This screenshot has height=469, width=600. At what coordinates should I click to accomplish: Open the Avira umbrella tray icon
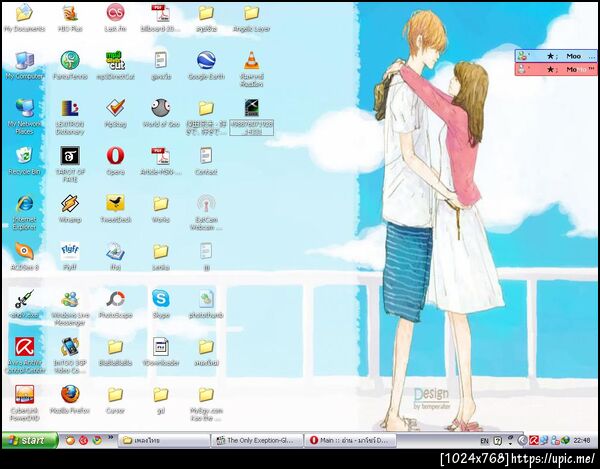[x=533, y=441]
